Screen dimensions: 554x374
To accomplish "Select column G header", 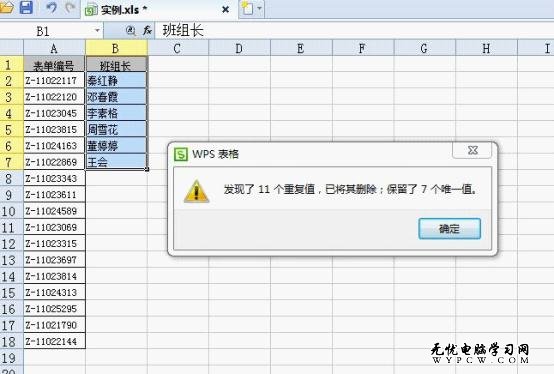I will (425, 48).
